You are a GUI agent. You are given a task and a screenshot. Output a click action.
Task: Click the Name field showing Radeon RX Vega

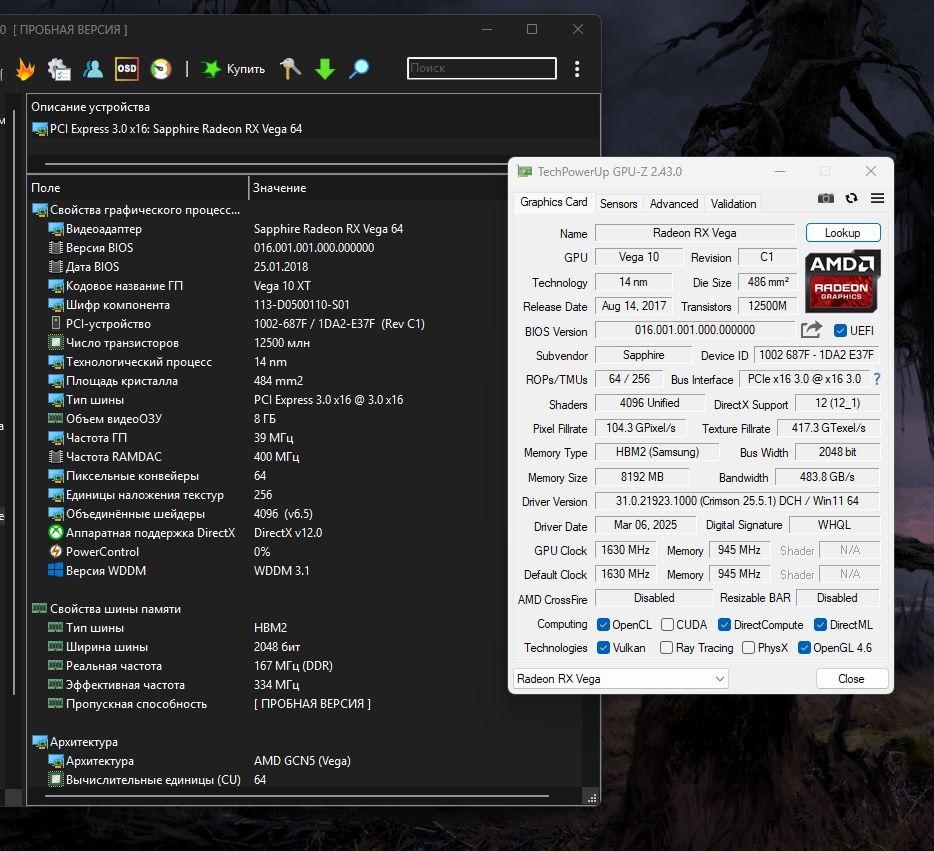pyautogui.click(x=695, y=233)
